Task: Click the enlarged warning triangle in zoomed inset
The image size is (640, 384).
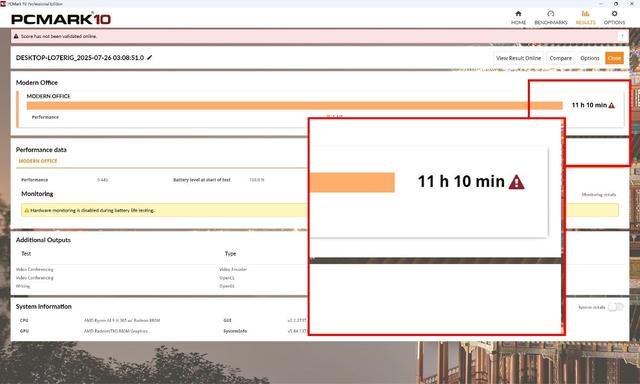Action: click(516, 182)
